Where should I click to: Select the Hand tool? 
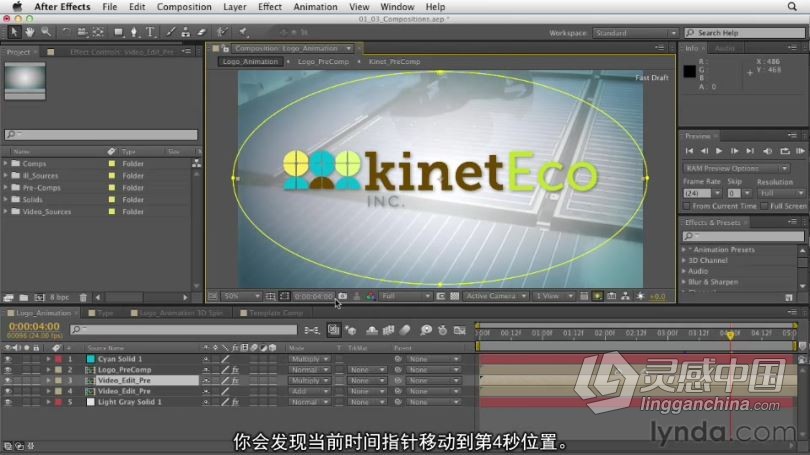29,32
